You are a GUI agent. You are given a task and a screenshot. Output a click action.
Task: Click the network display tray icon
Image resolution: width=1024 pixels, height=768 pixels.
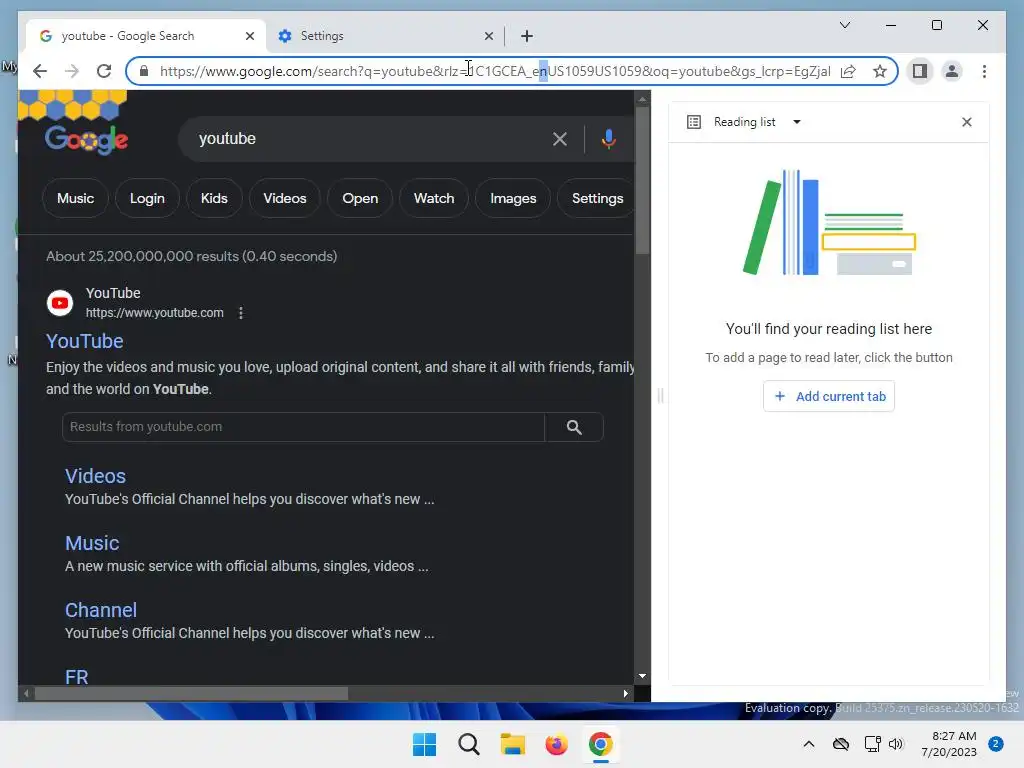[x=872, y=744]
